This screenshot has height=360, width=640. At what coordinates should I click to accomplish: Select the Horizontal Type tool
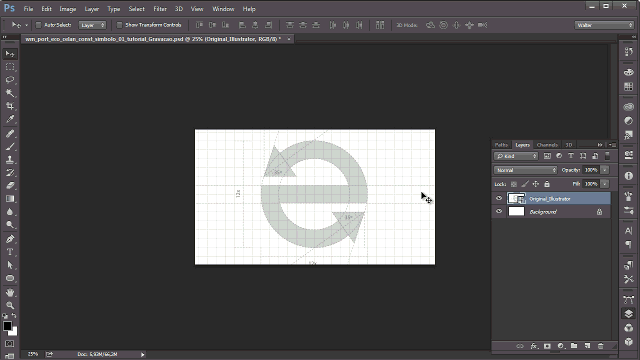click(x=10, y=252)
